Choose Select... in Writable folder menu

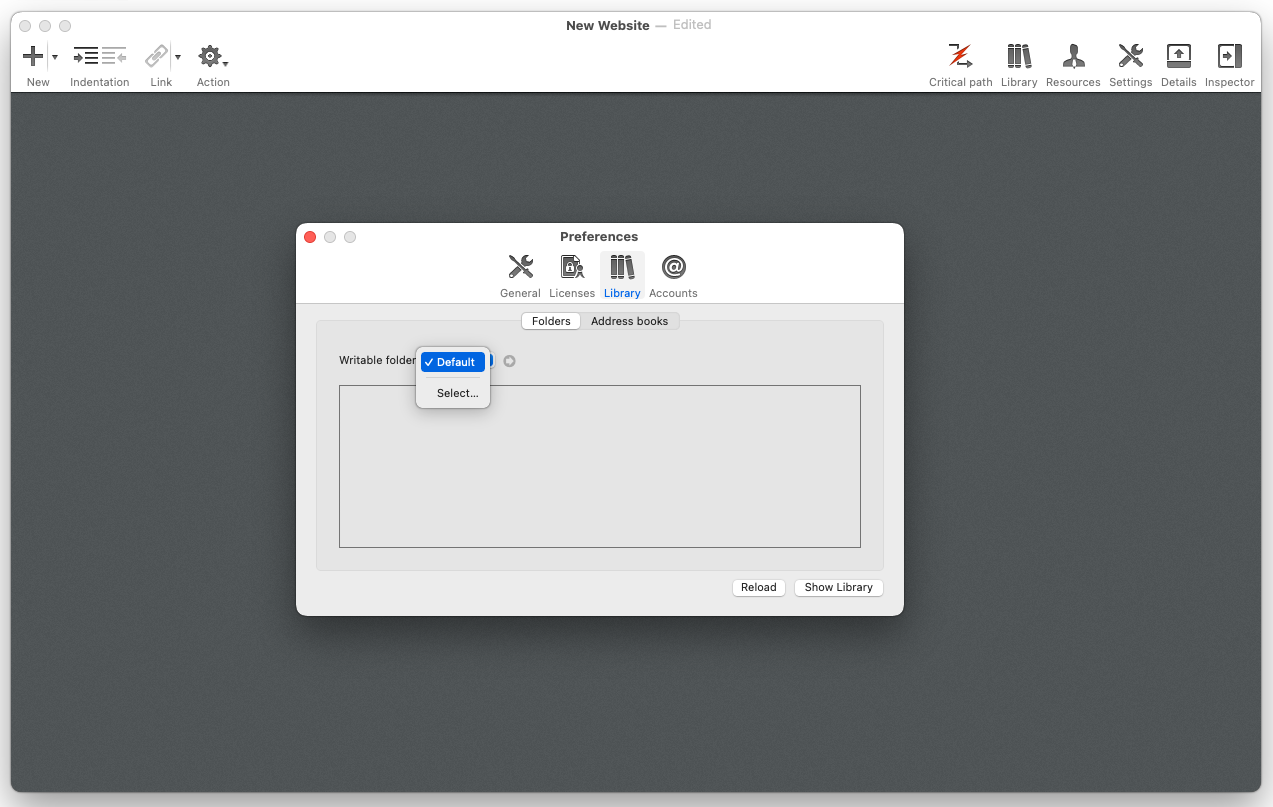click(457, 393)
